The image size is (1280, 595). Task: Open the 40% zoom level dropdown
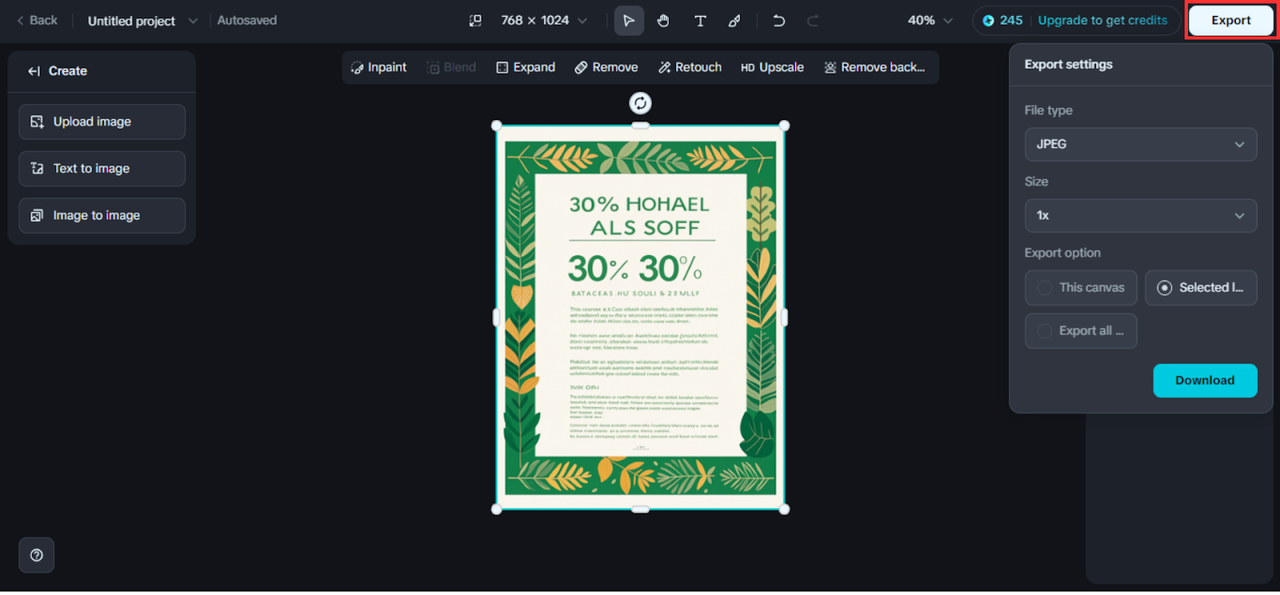tap(930, 20)
